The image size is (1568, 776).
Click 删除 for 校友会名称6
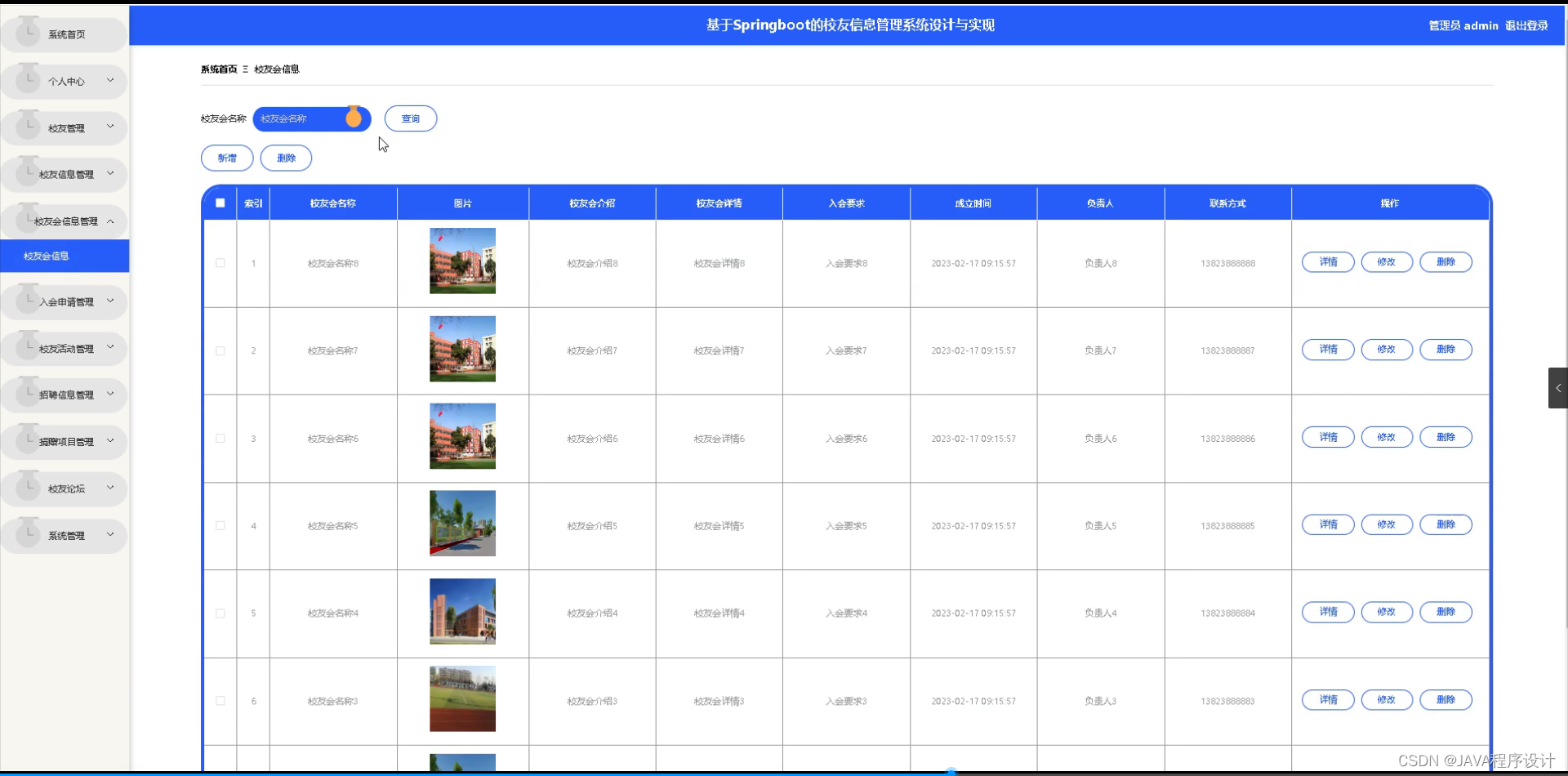[1445, 437]
